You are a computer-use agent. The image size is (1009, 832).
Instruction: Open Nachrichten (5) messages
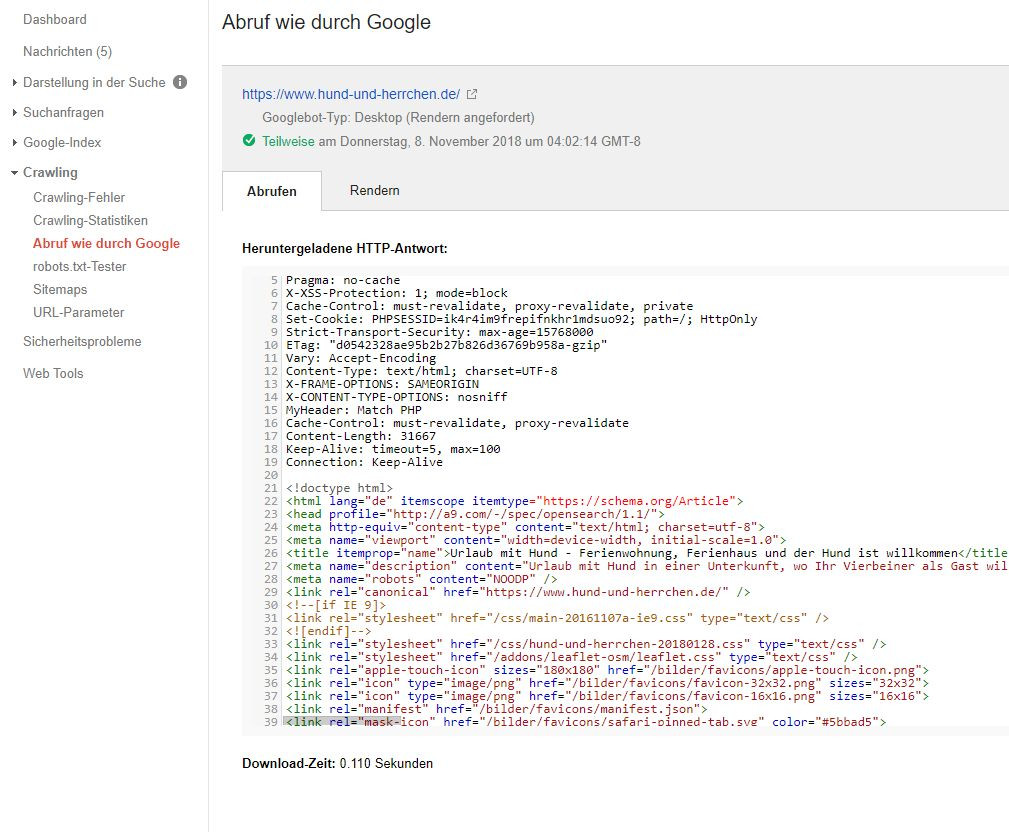click(68, 51)
